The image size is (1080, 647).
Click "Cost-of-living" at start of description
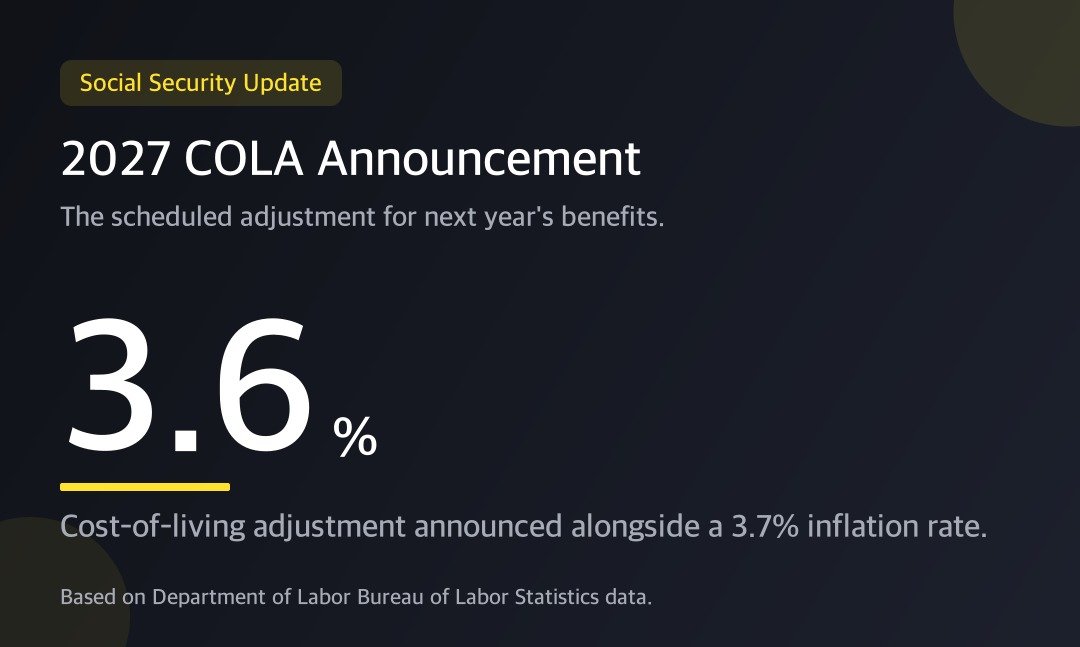point(153,527)
